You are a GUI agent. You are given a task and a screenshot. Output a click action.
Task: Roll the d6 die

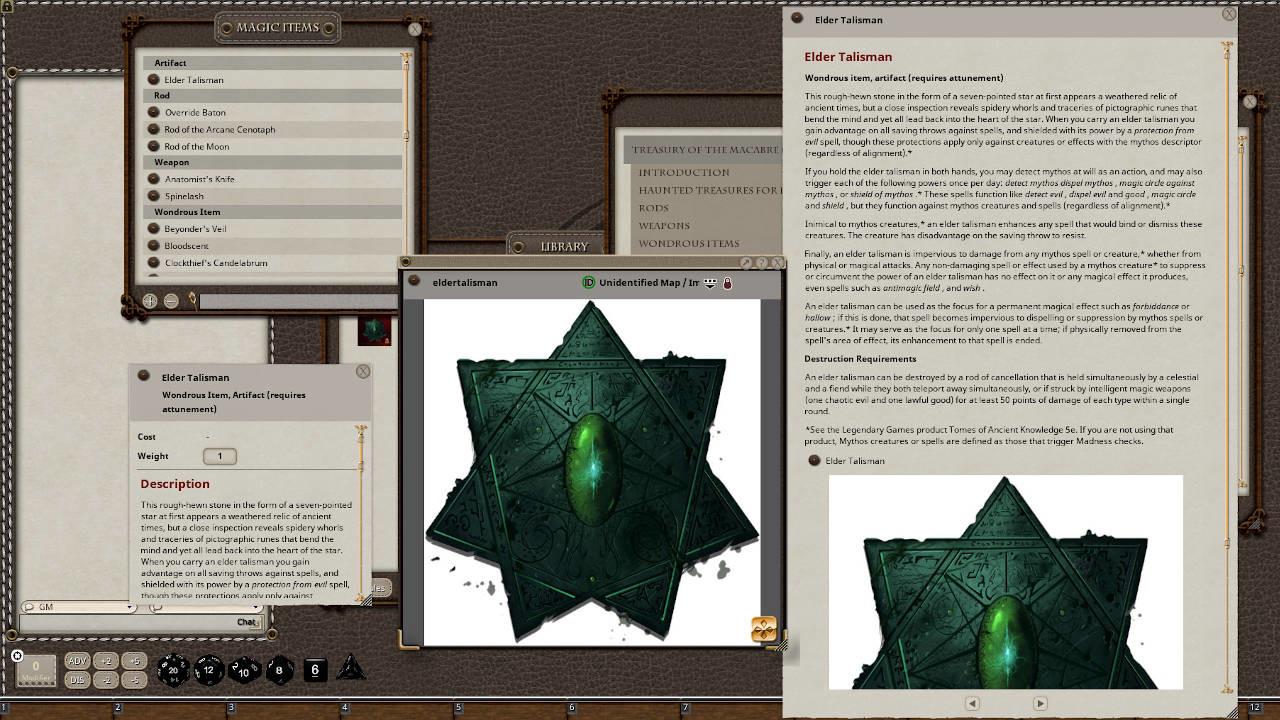[315, 670]
